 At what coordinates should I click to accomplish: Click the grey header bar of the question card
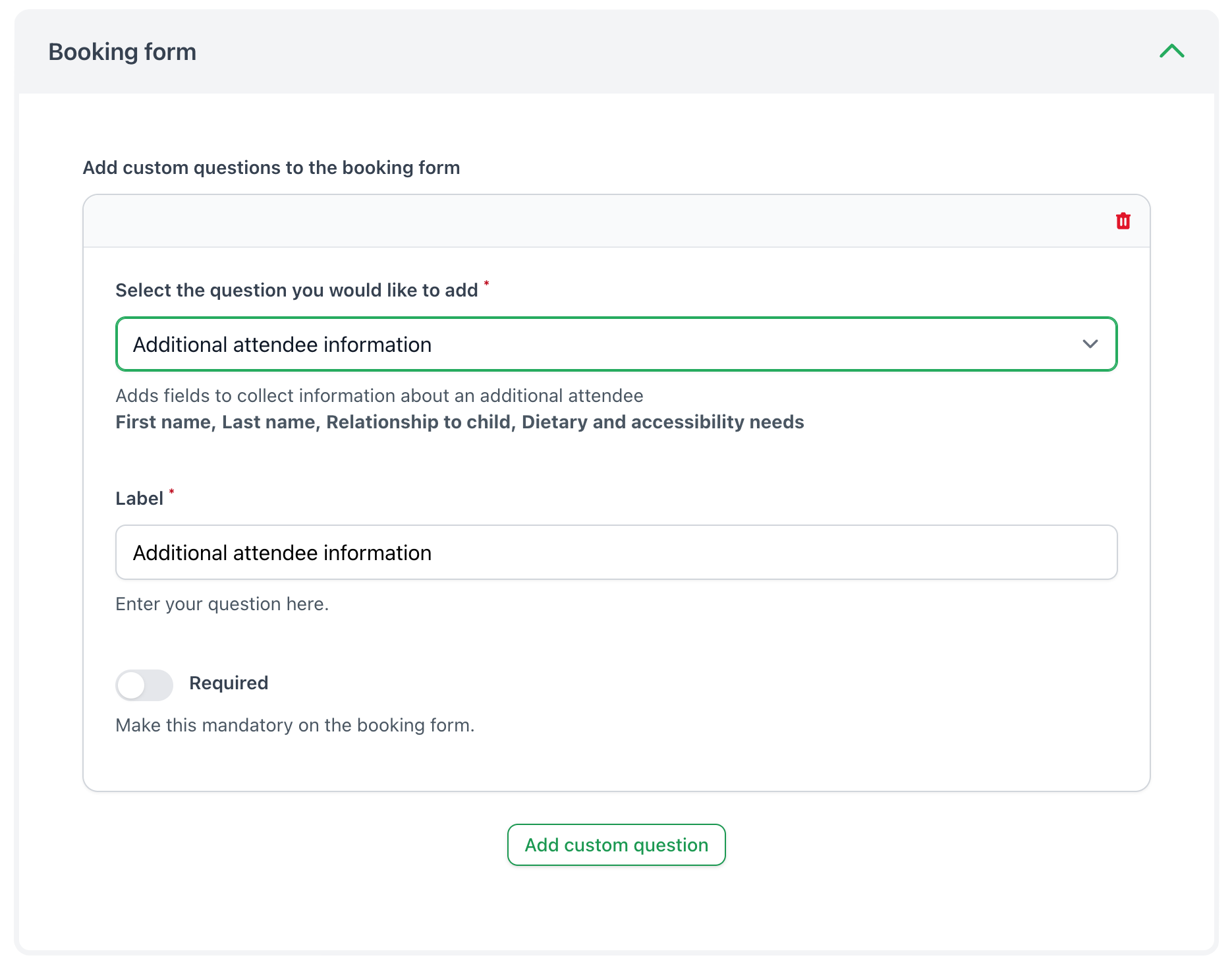pos(593,221)
